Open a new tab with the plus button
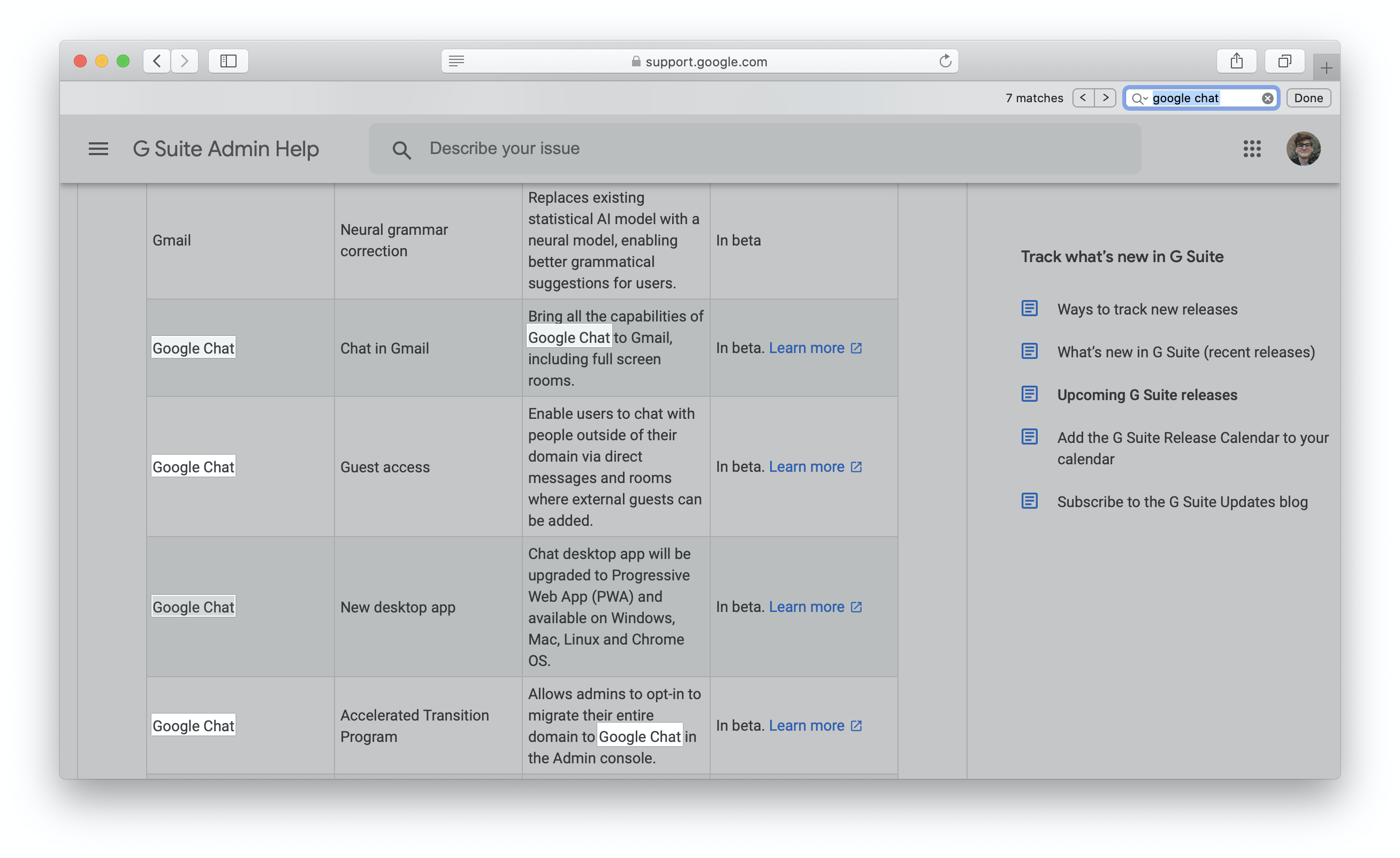Screen dimensions: 1400x858 click(1326, 67)
